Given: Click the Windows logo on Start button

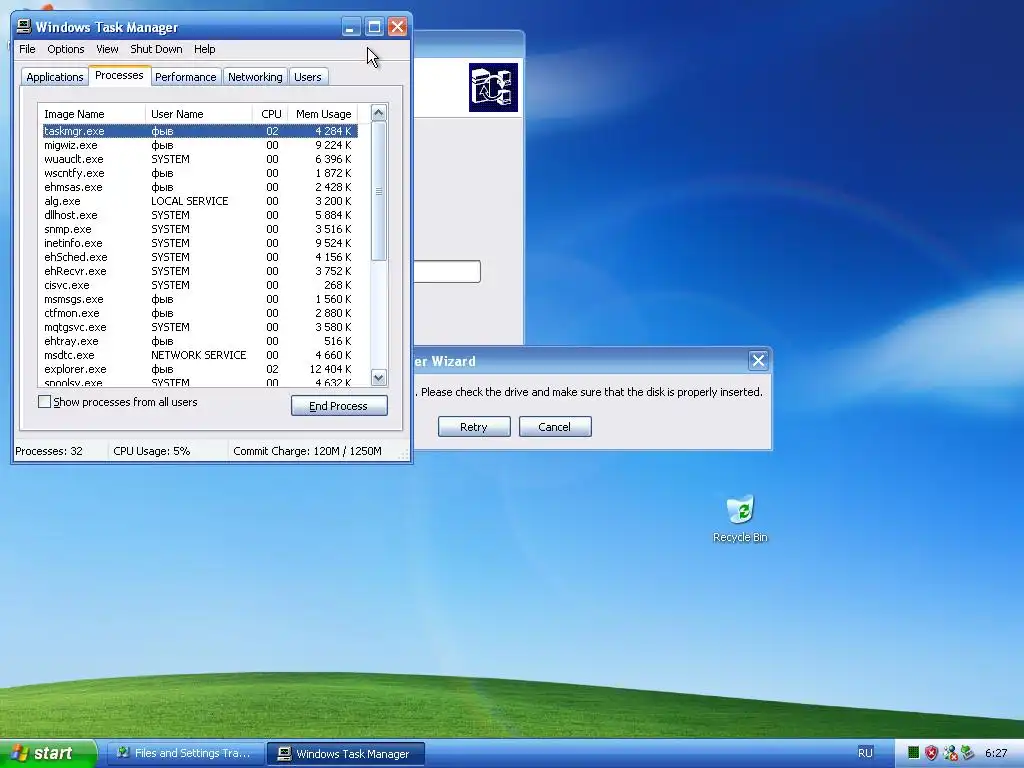Looking at the screenshot, I should pos(20,753).
